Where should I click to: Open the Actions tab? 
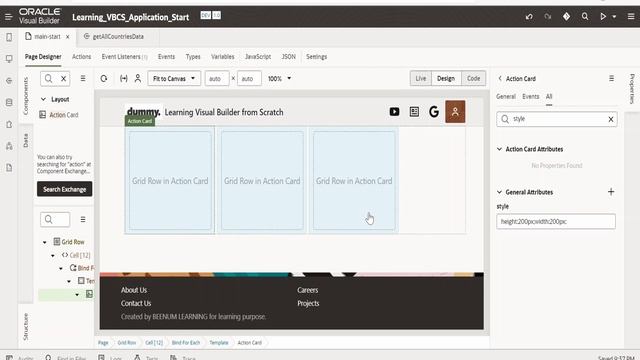click(x=82, y=57)
